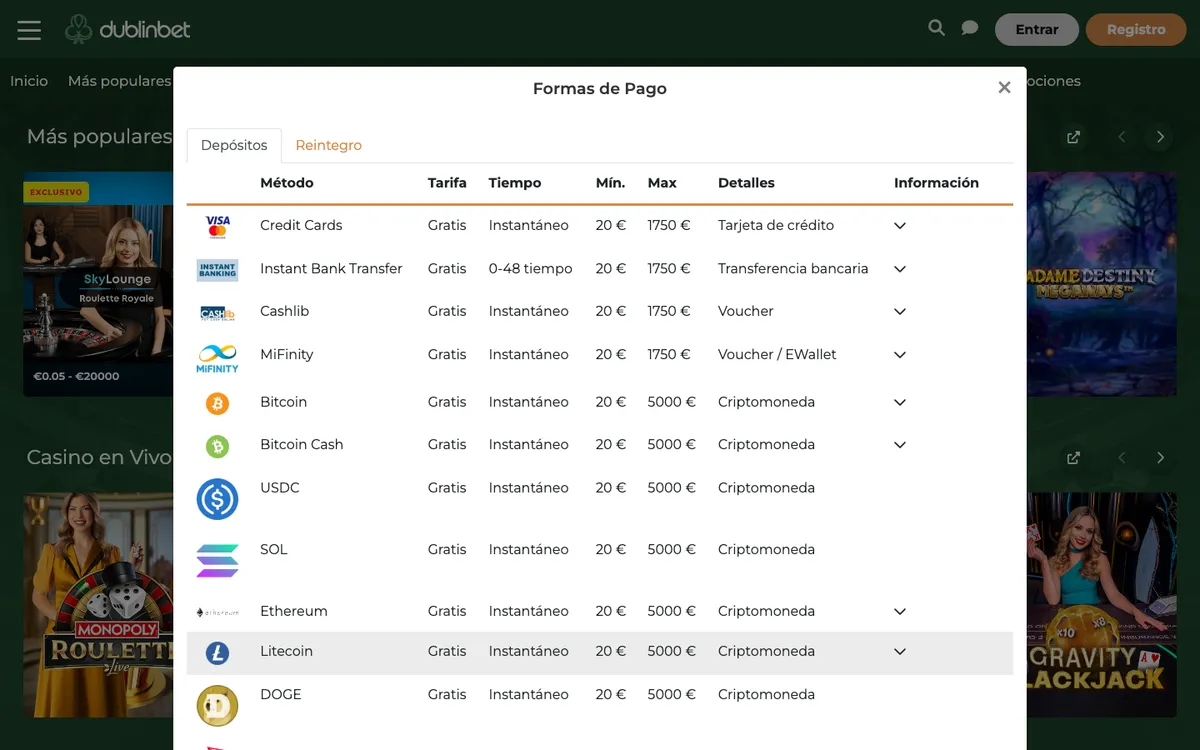1200x750 pixels.
Task: Expand Litecoin information chevron
Action: (900, 652)
